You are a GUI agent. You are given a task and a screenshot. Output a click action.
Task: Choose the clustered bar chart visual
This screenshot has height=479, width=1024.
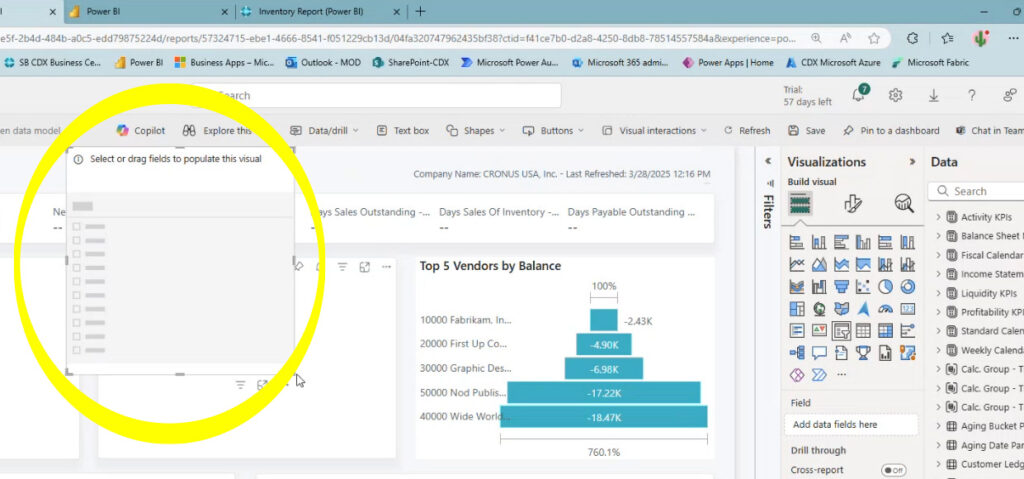841,242
